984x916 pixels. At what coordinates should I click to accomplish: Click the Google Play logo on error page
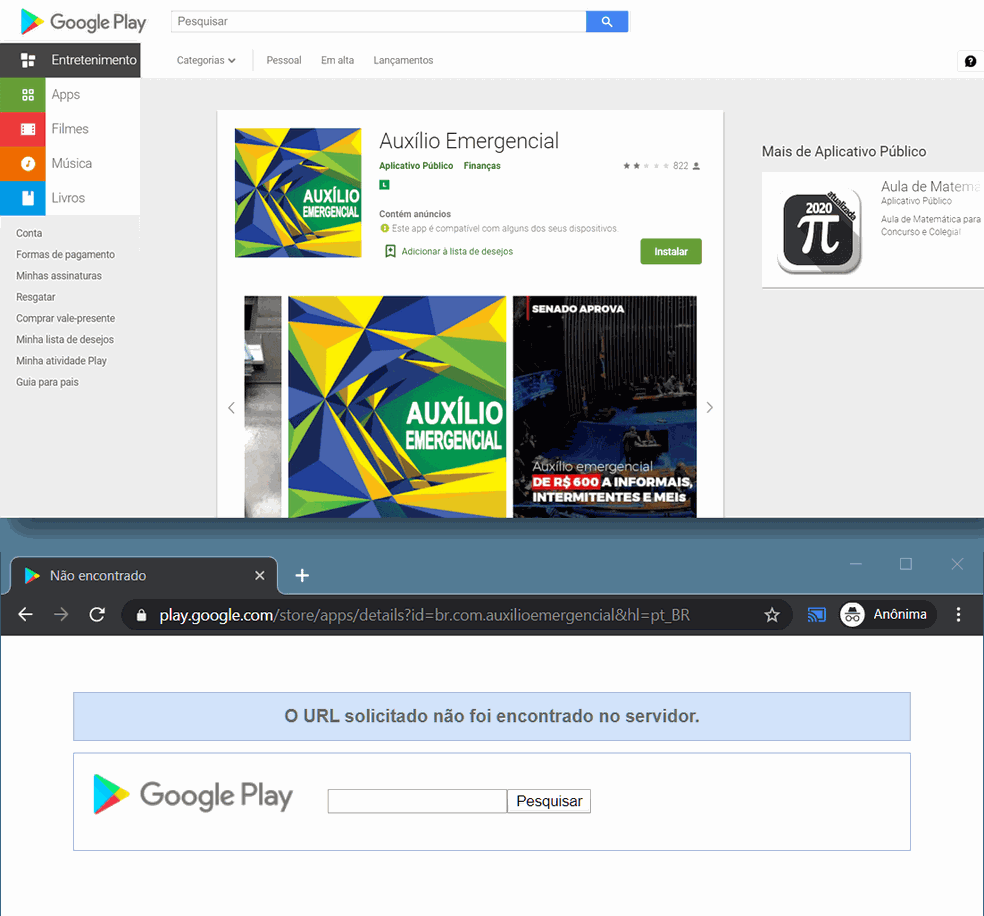[x=193, y=796]
